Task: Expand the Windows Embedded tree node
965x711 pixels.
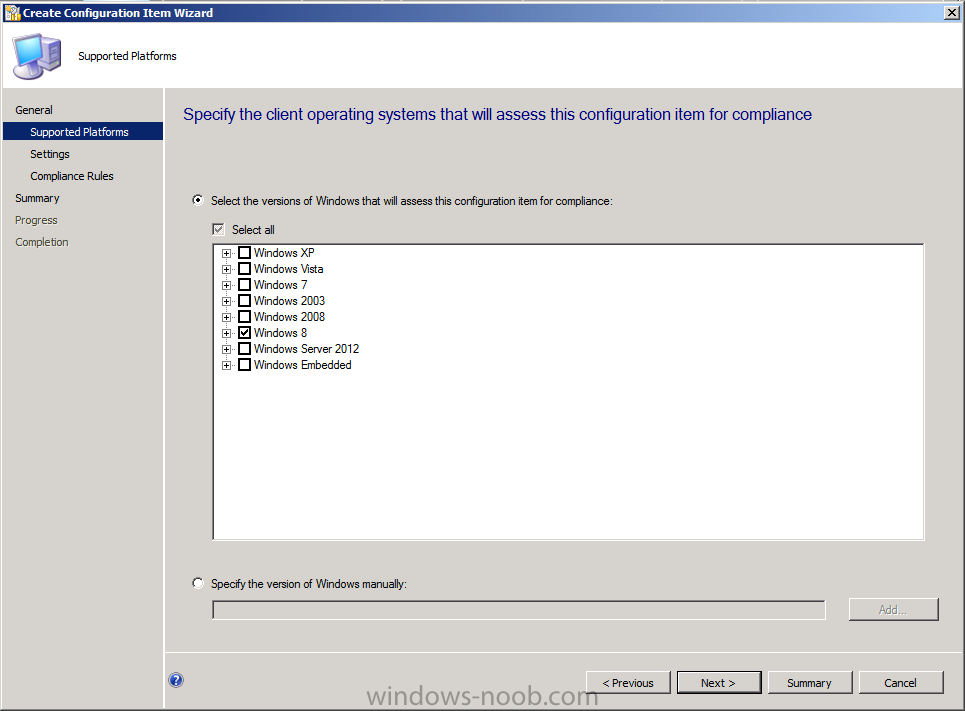Action: pyautogui.click(x=226, y=365)
